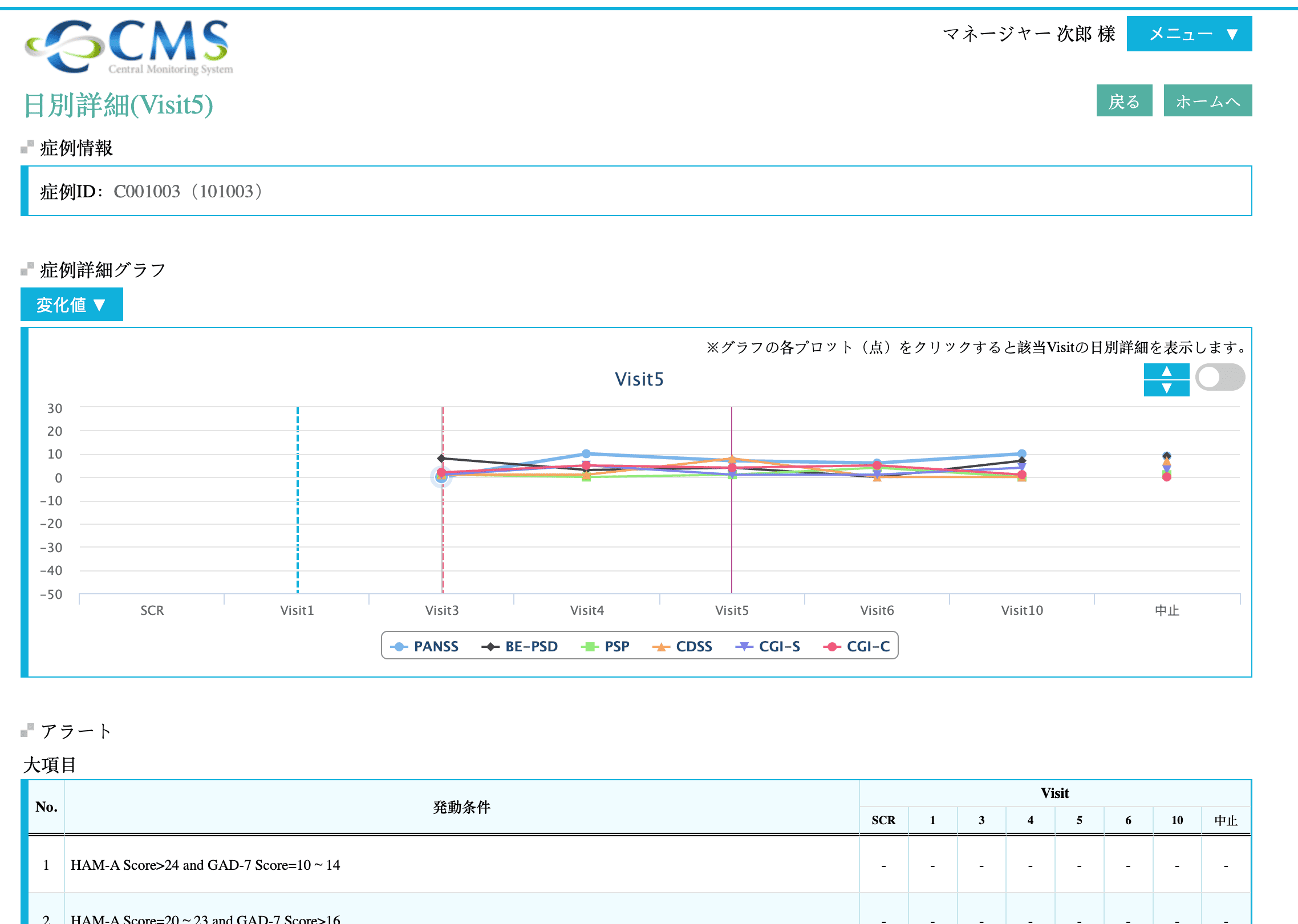Click the PANSS data point at Visit10
Screen dimensions: 1298x924
tap(1022, 454)
